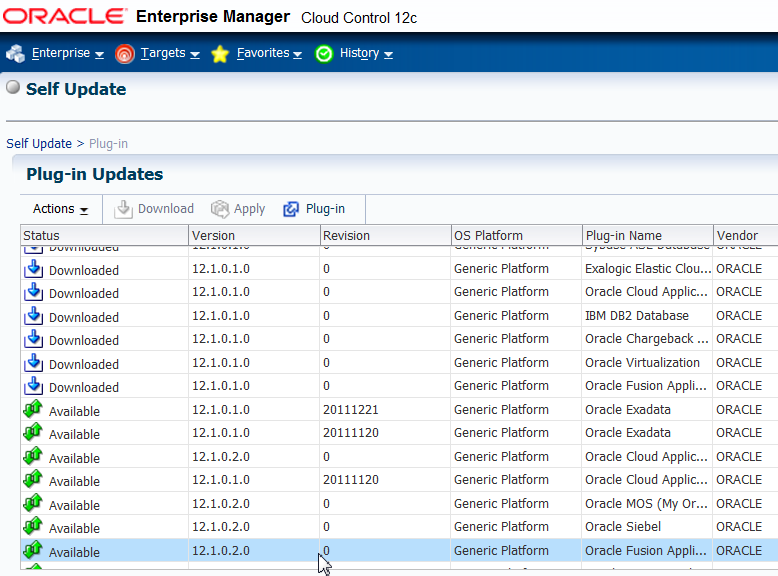778x576 pixels.
Task: Sort by the Vendor column header
Action: [x=746, y=235]
